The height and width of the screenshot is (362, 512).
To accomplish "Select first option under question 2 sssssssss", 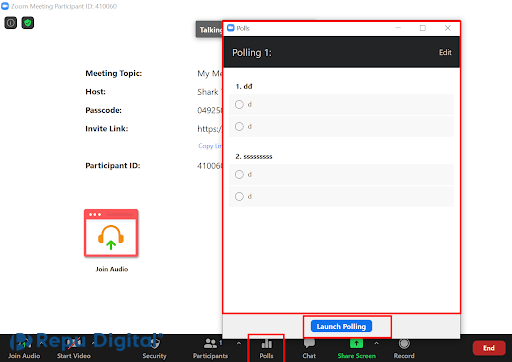I will pos(341,174).
